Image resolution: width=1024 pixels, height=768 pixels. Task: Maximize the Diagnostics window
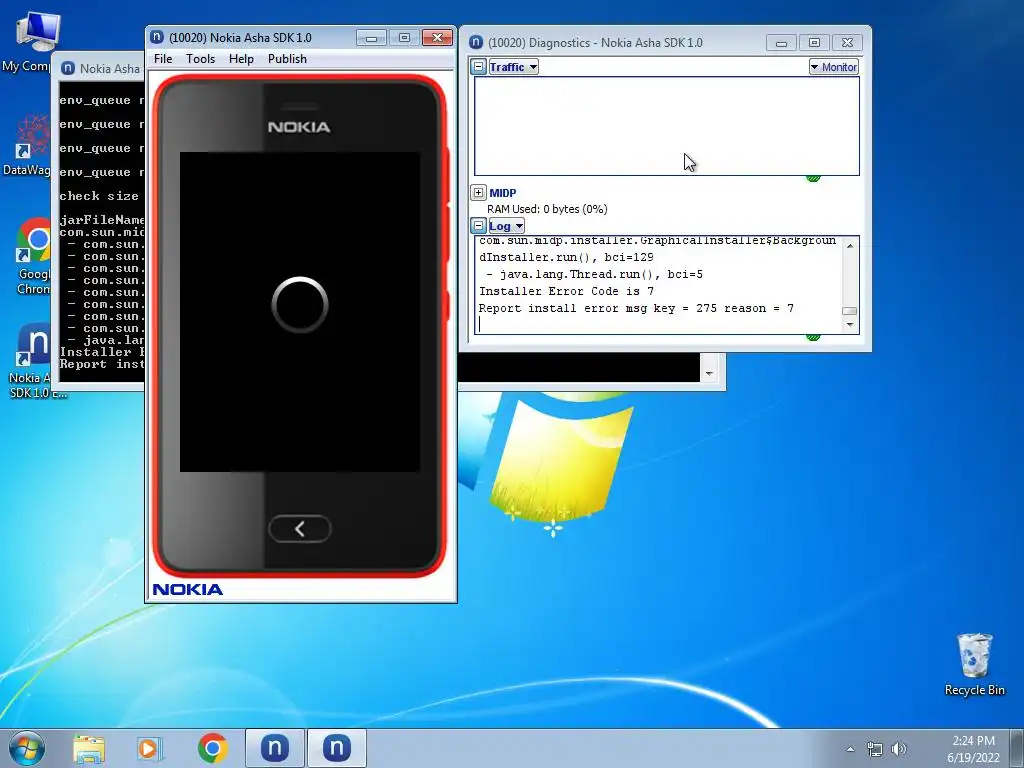coord(814,43)
